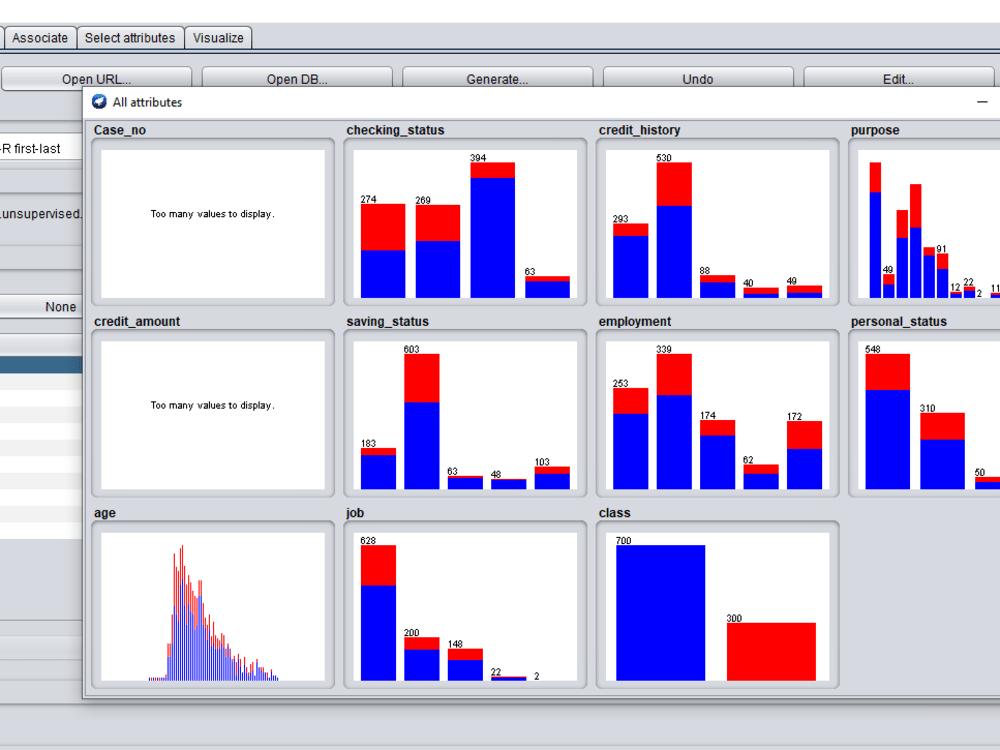This screenshot has height=750, width=1000.
Task: Click the 183 bar in saving_status chart
Action: 378,468
